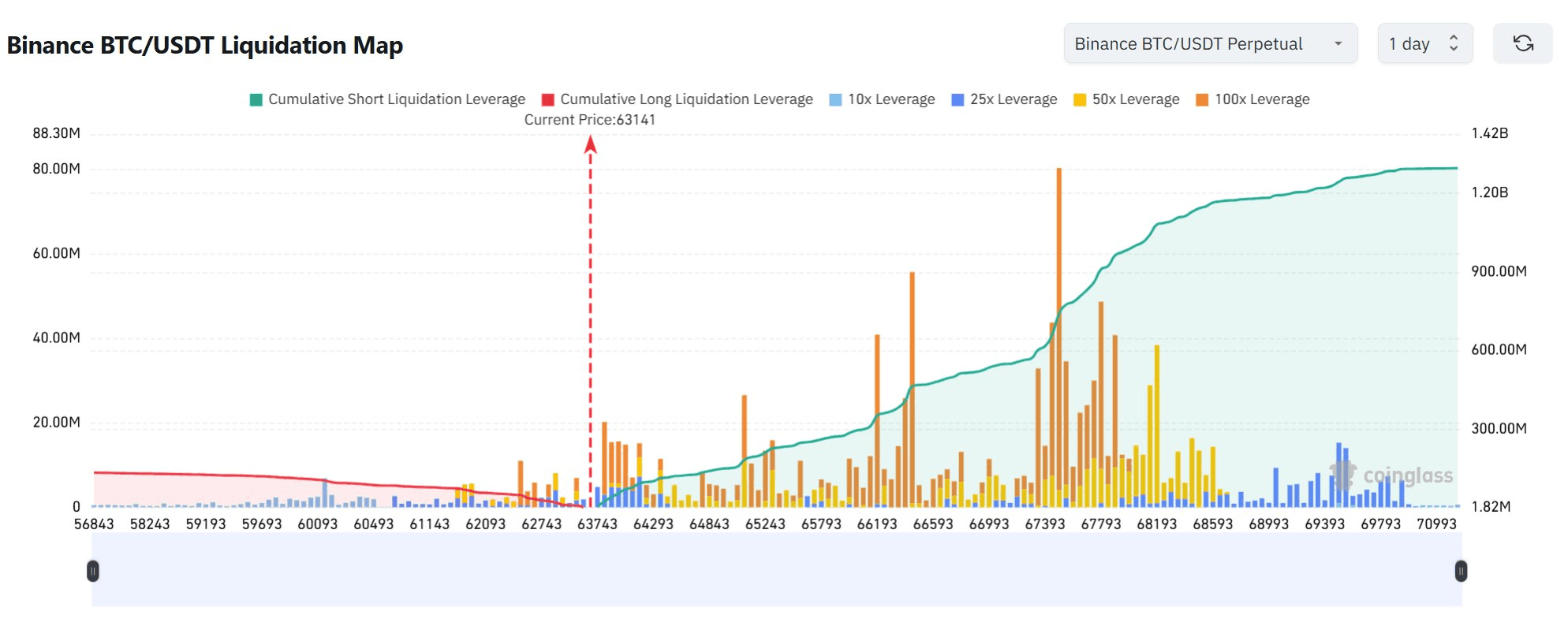The height and width of the screenshot is (623, 1568).
Task: Click the 59693 price axis label
Action: [x=262, y=524]
